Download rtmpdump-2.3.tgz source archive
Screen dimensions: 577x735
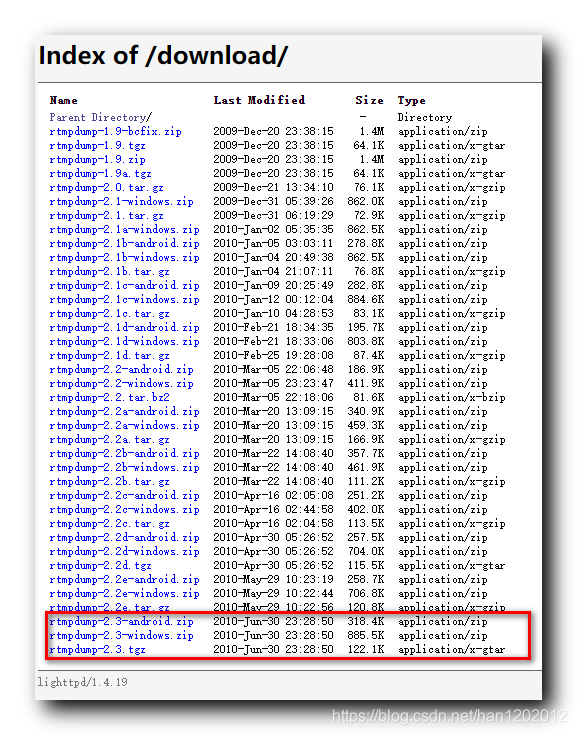(x=97, y=650)
